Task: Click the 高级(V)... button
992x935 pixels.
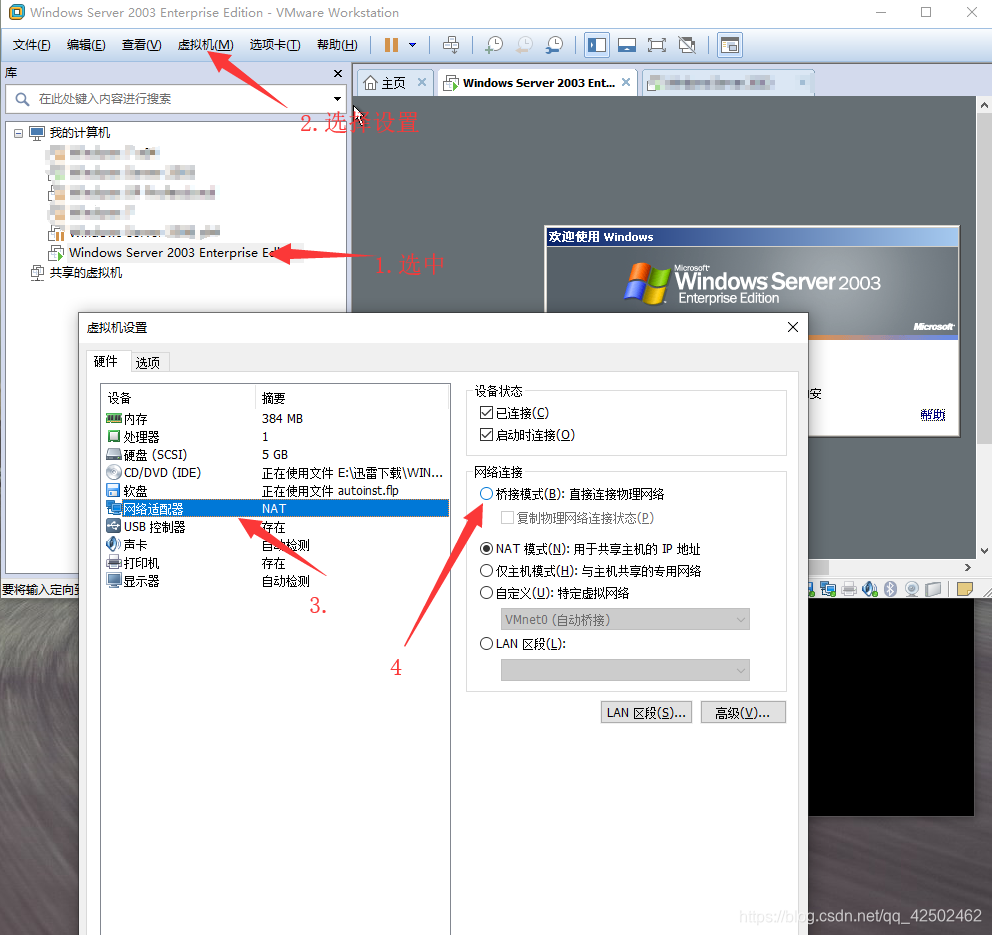Action: [x=743, y=713]
